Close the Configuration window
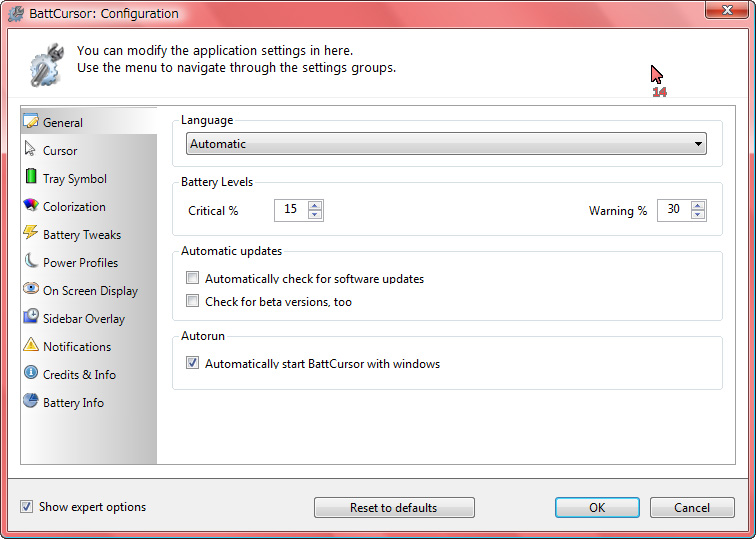Image resolution: width=756 pixels, height=539 pixels. coord(727,10)
